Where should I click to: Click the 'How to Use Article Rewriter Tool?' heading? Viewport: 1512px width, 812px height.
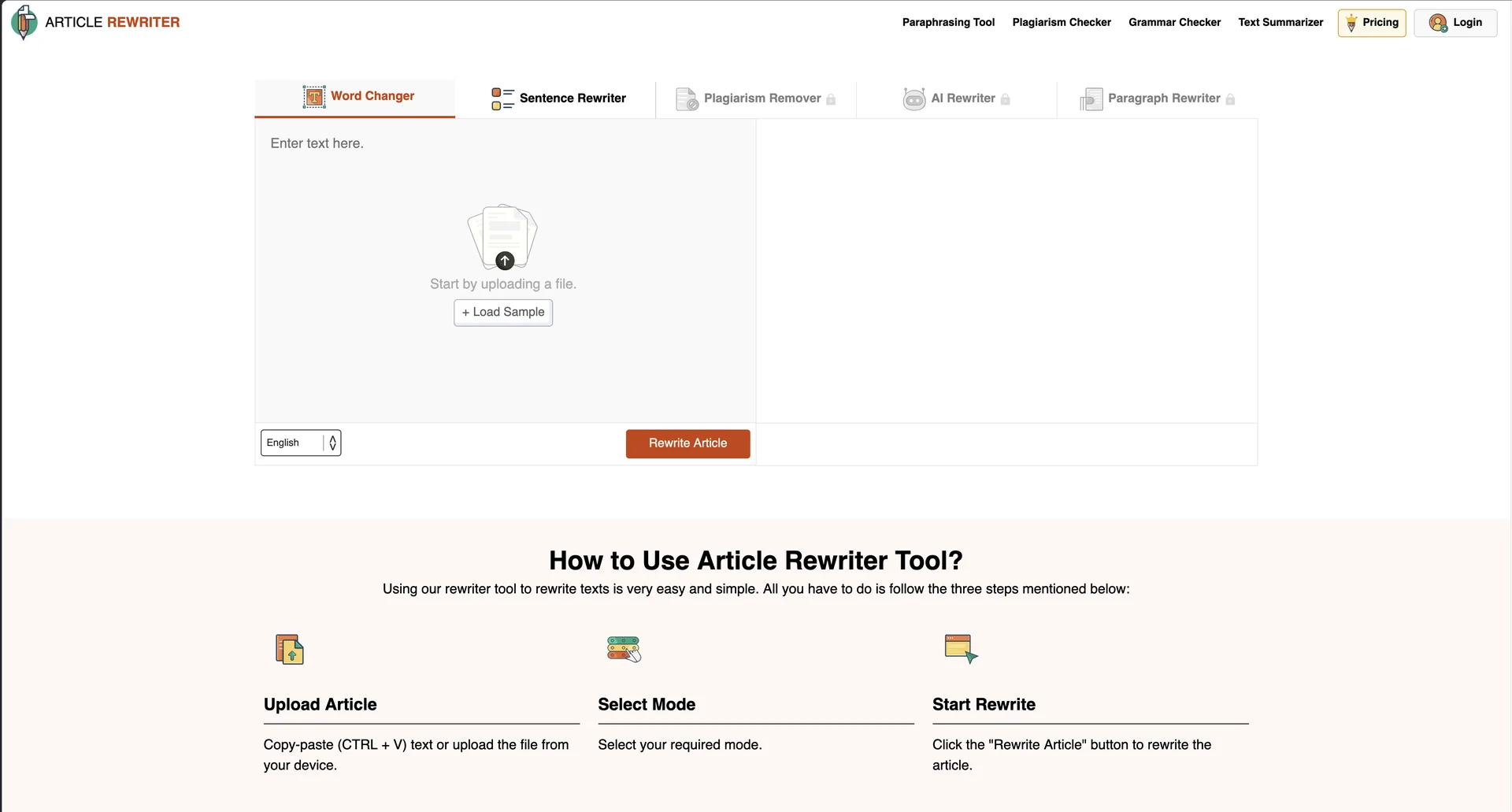pyautogui.click(x=756, y=561)
